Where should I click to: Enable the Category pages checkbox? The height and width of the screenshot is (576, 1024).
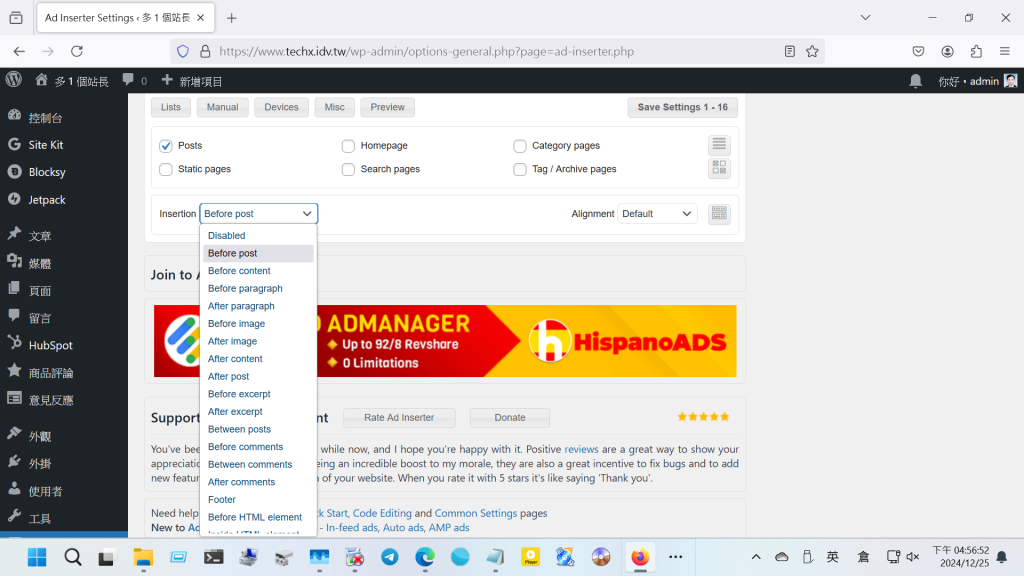[x=520, y=146]
